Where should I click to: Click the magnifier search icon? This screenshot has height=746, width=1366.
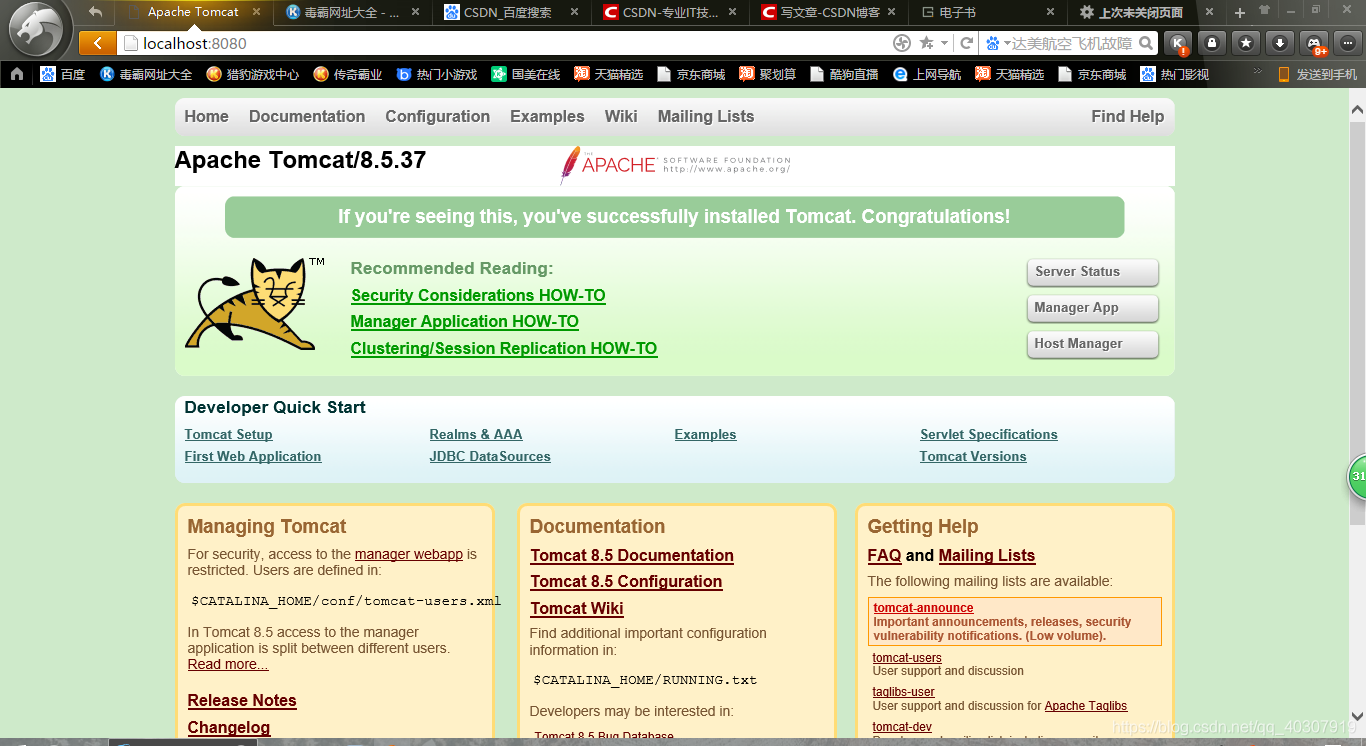1146,43
